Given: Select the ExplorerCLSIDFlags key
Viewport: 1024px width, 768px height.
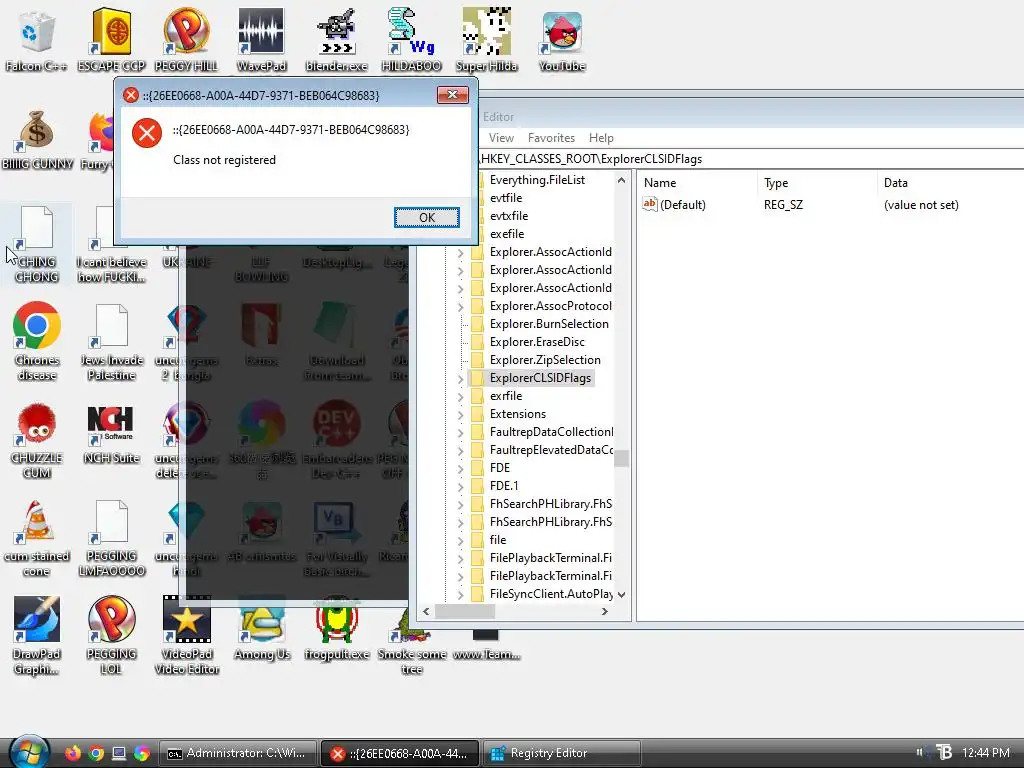Looking at the screenshot, I should click(x=540, y=377).
